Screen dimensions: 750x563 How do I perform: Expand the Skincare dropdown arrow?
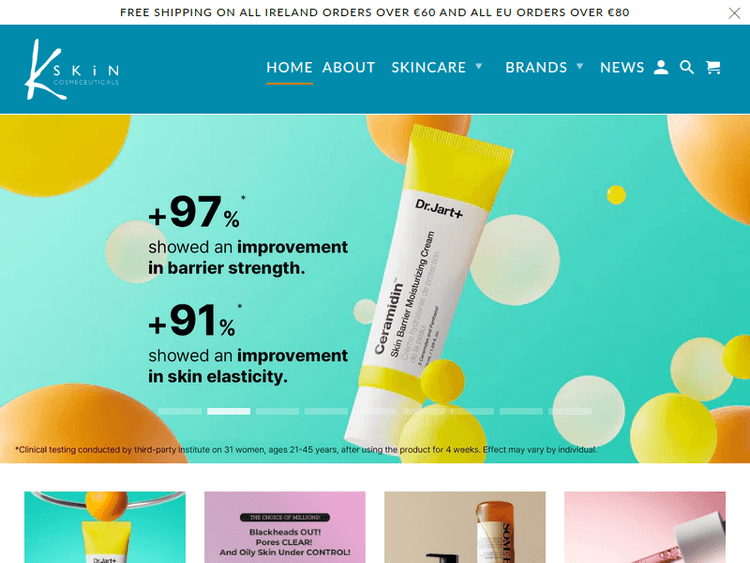point(479,66)
